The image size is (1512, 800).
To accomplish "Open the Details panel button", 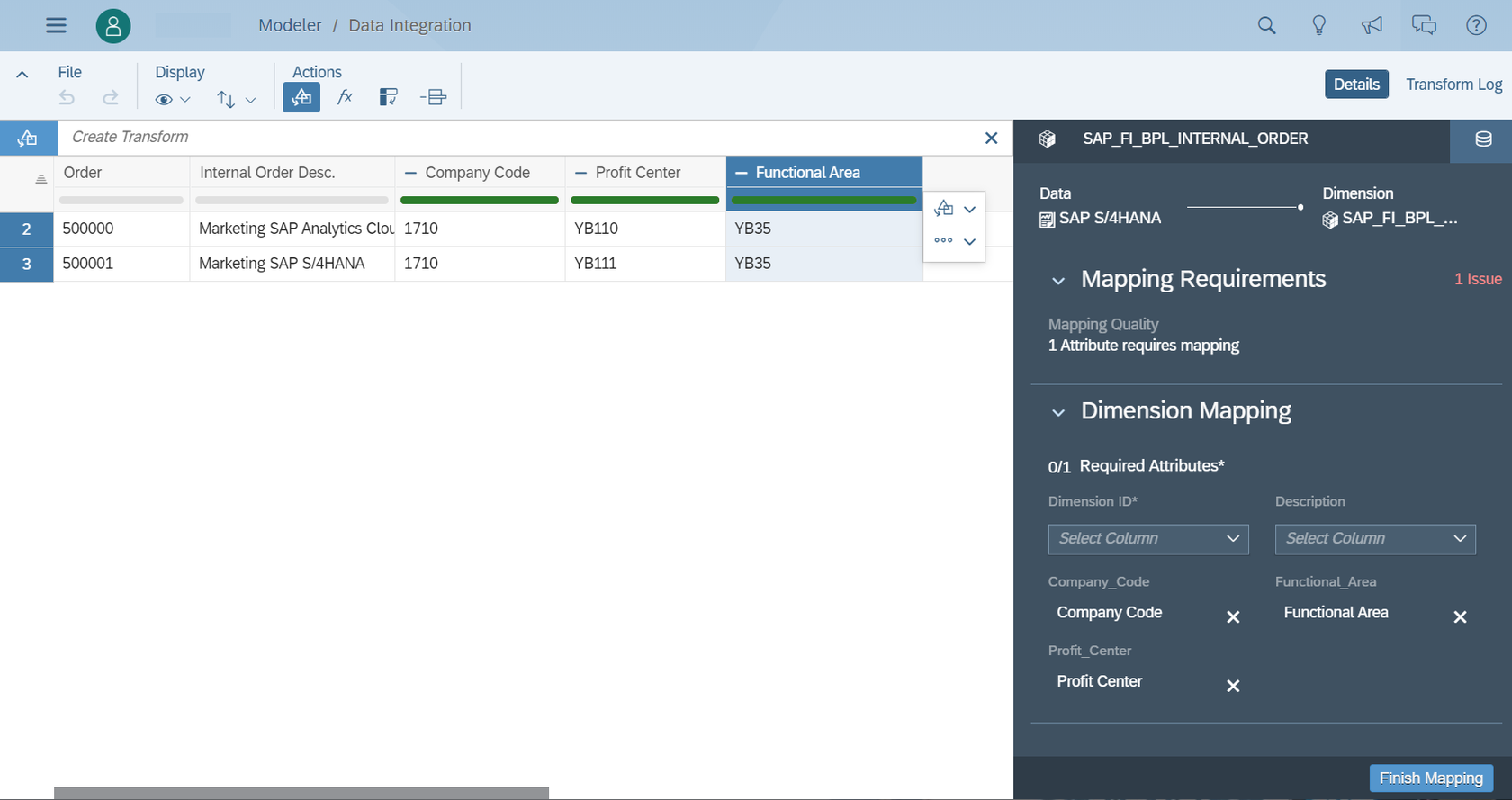I will pyautogui.click(x=1356, y=84).
